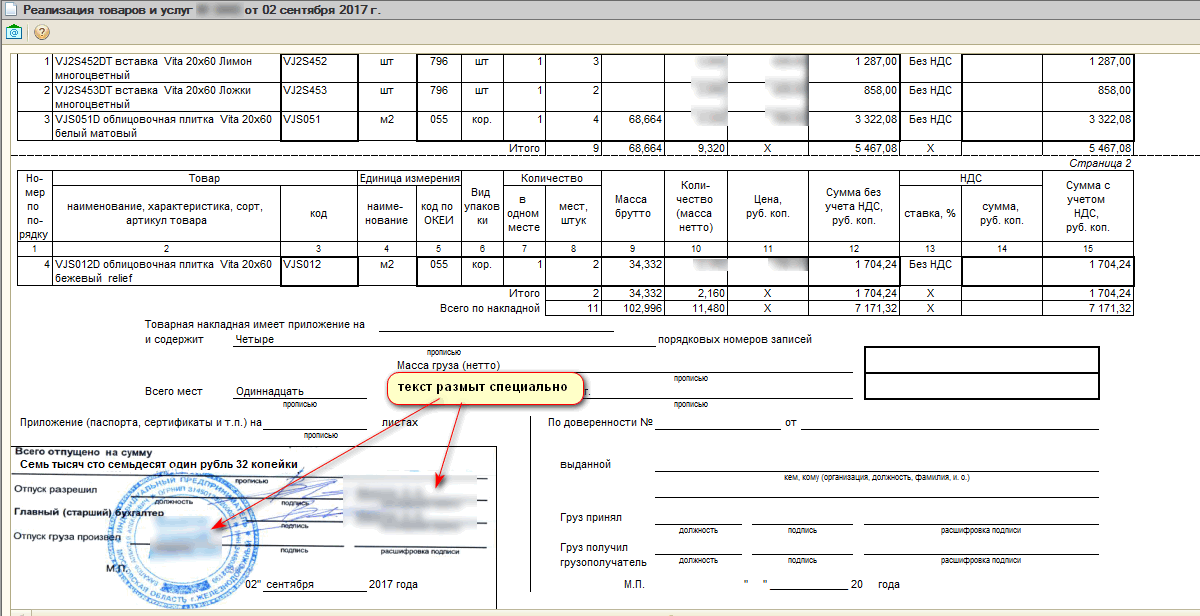
Task: Click the document icon in the title bar
Action: coord(10,9)
